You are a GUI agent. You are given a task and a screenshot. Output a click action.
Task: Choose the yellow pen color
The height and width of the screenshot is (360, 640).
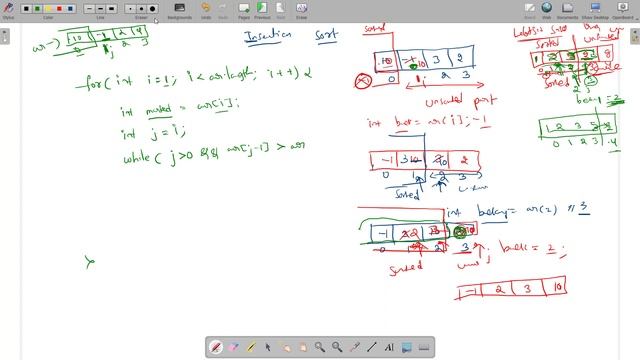coord(49,8)
